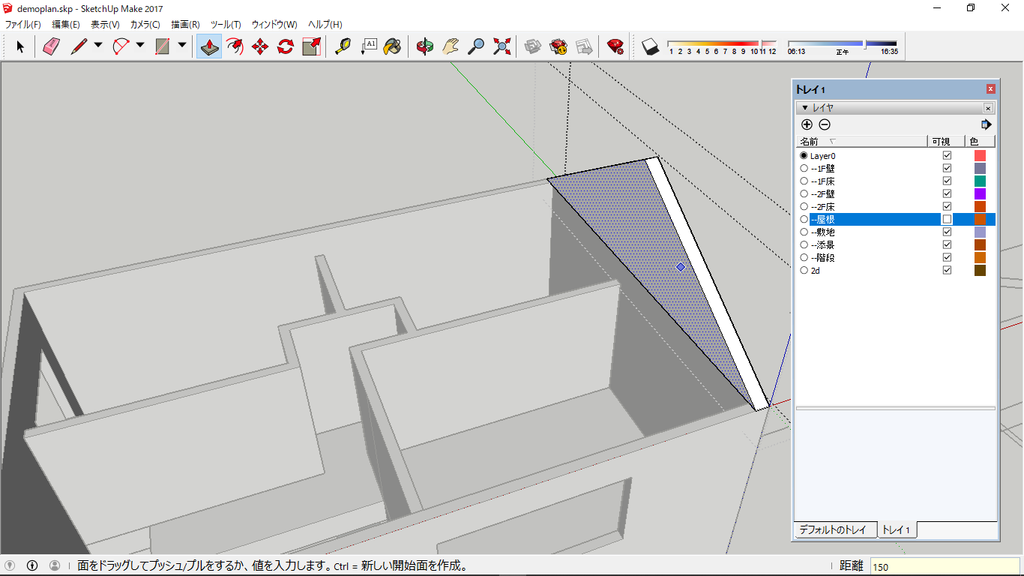The height and width of the screenshot is (576, 1024).
Task: Click the LayOut send icon
Action: point(584,46)
